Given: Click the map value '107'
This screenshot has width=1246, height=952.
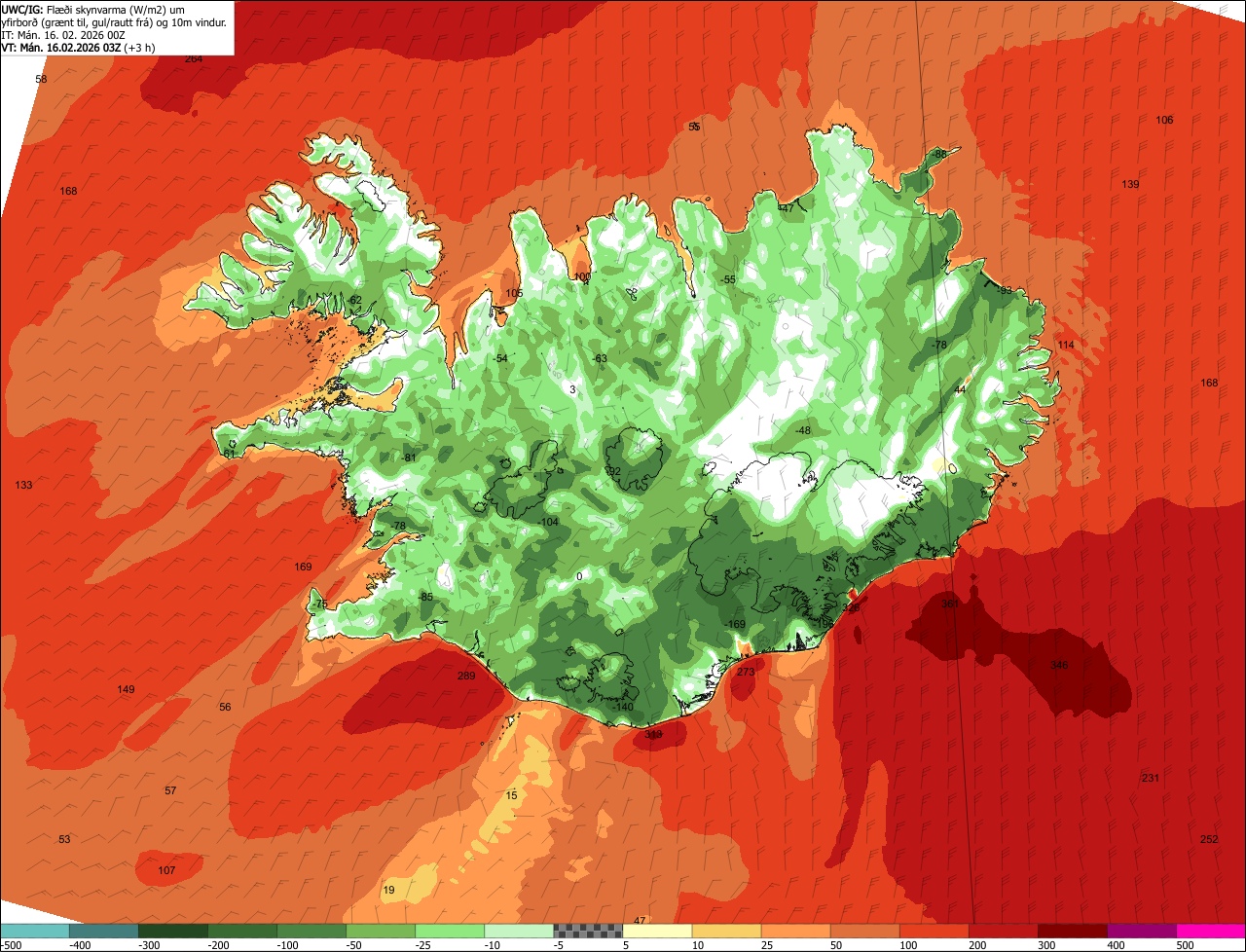Looking at the screenshot, I should coord(166,870).
